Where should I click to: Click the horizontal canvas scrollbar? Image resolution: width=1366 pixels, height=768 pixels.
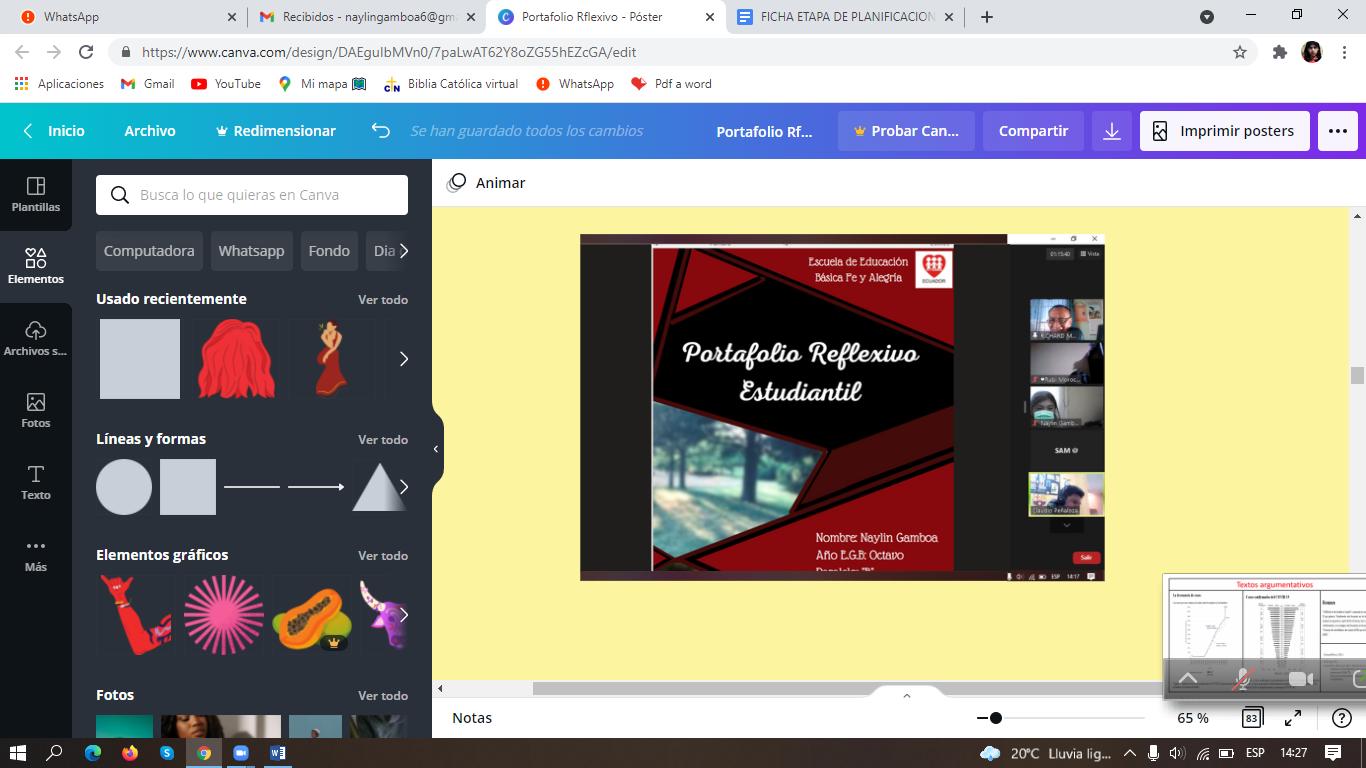tap(847, 688)
